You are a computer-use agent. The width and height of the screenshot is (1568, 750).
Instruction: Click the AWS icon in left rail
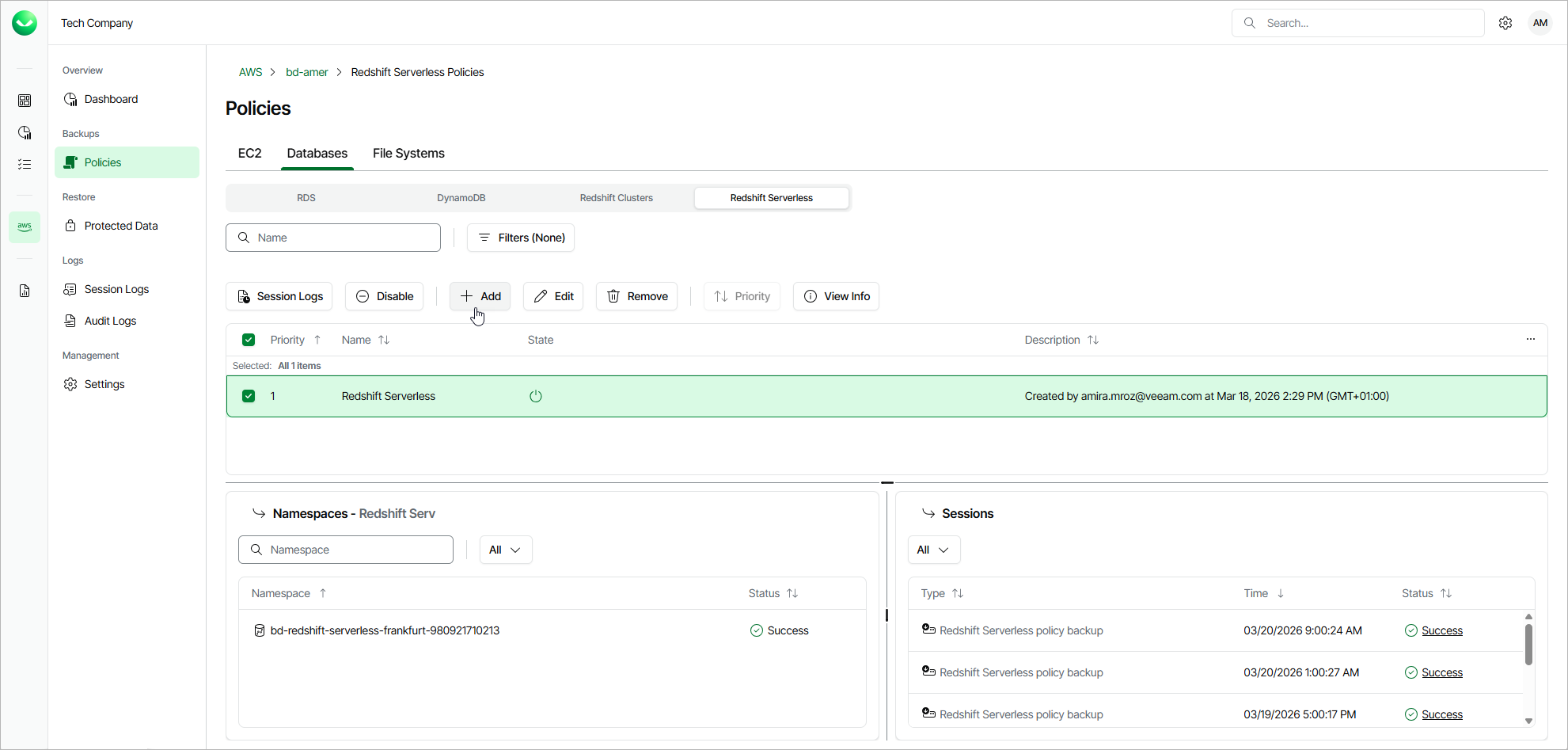(x=25, y=227)
